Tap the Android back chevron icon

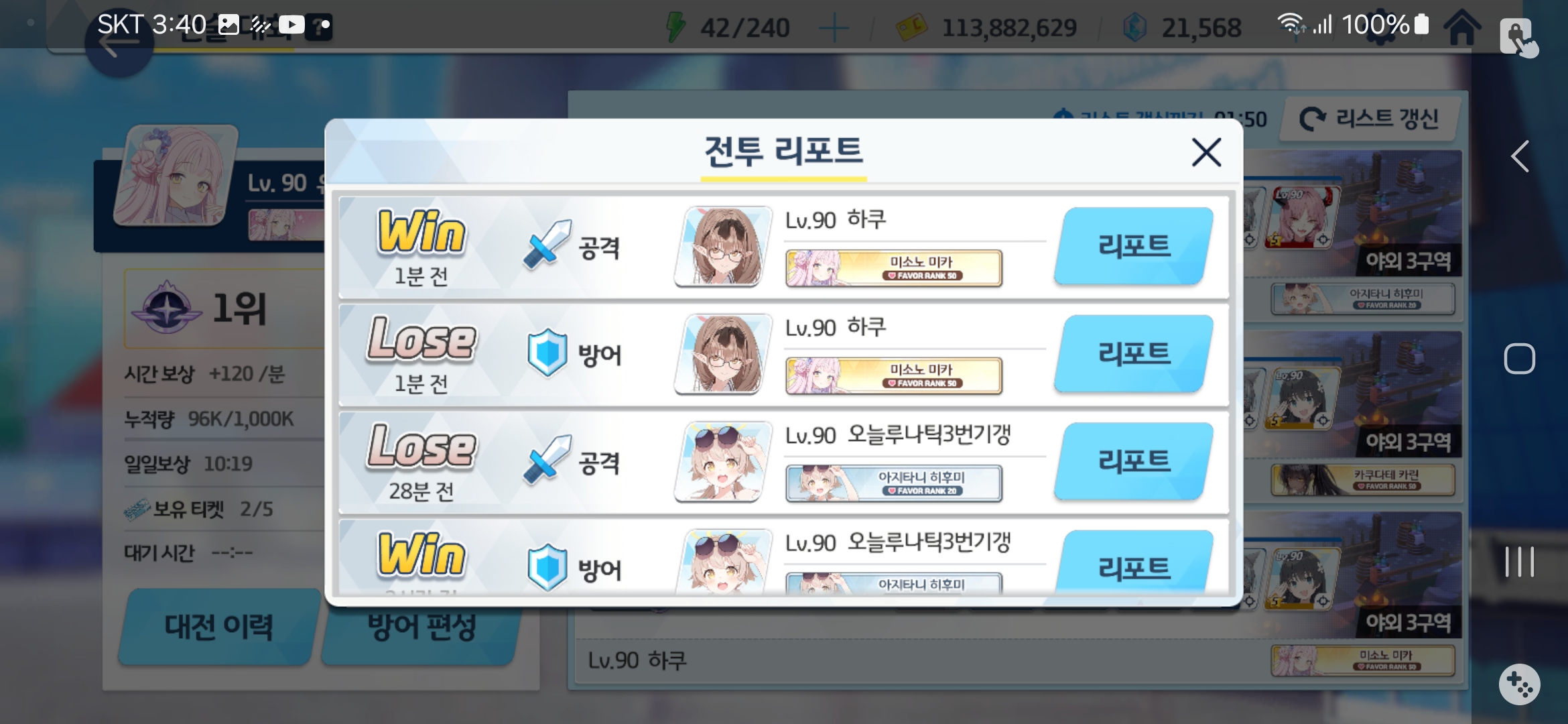(x=1520, y=157)
